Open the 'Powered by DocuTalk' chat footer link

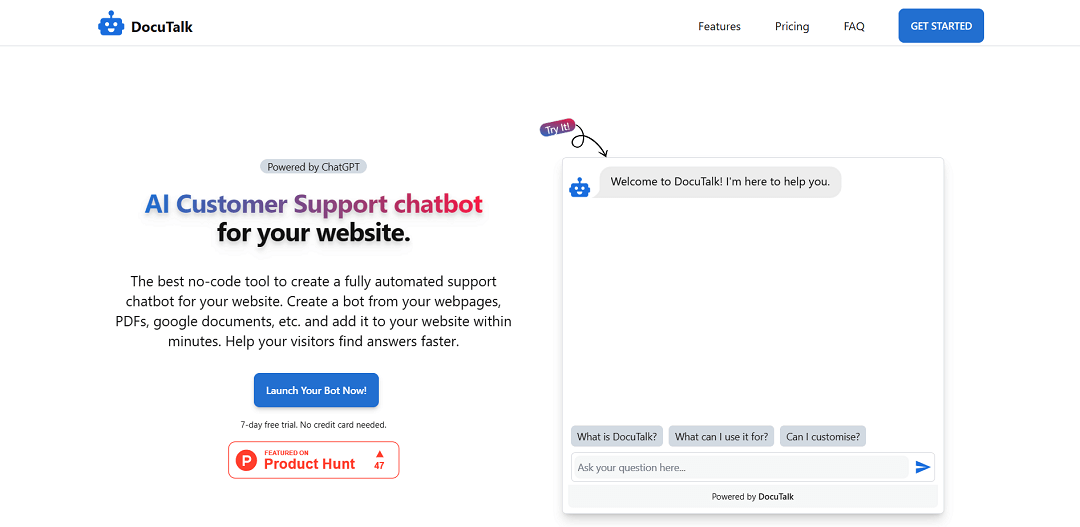(x=753, y=496)
